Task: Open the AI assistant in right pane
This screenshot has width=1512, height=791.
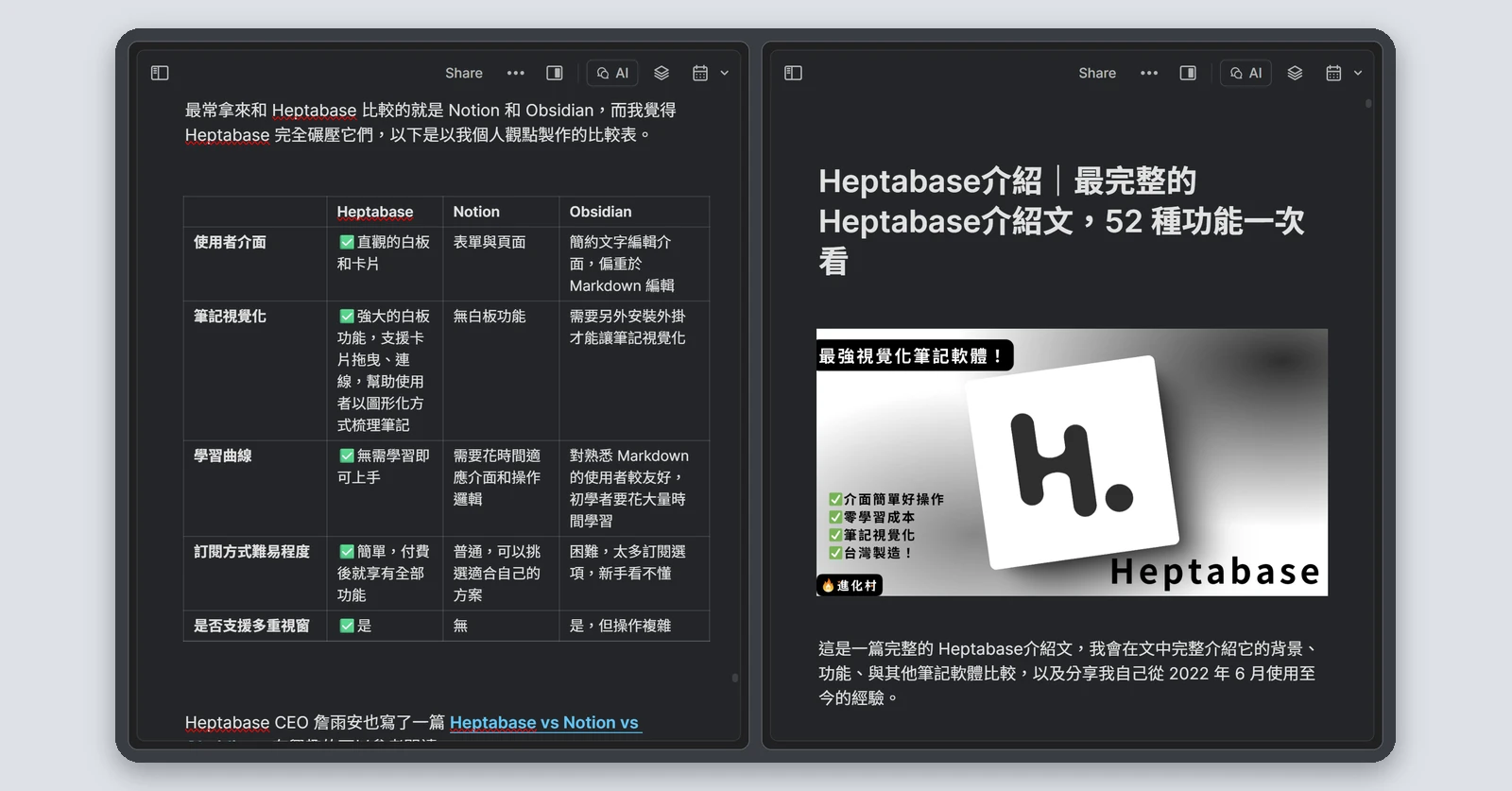Action: click(1246, 73)
